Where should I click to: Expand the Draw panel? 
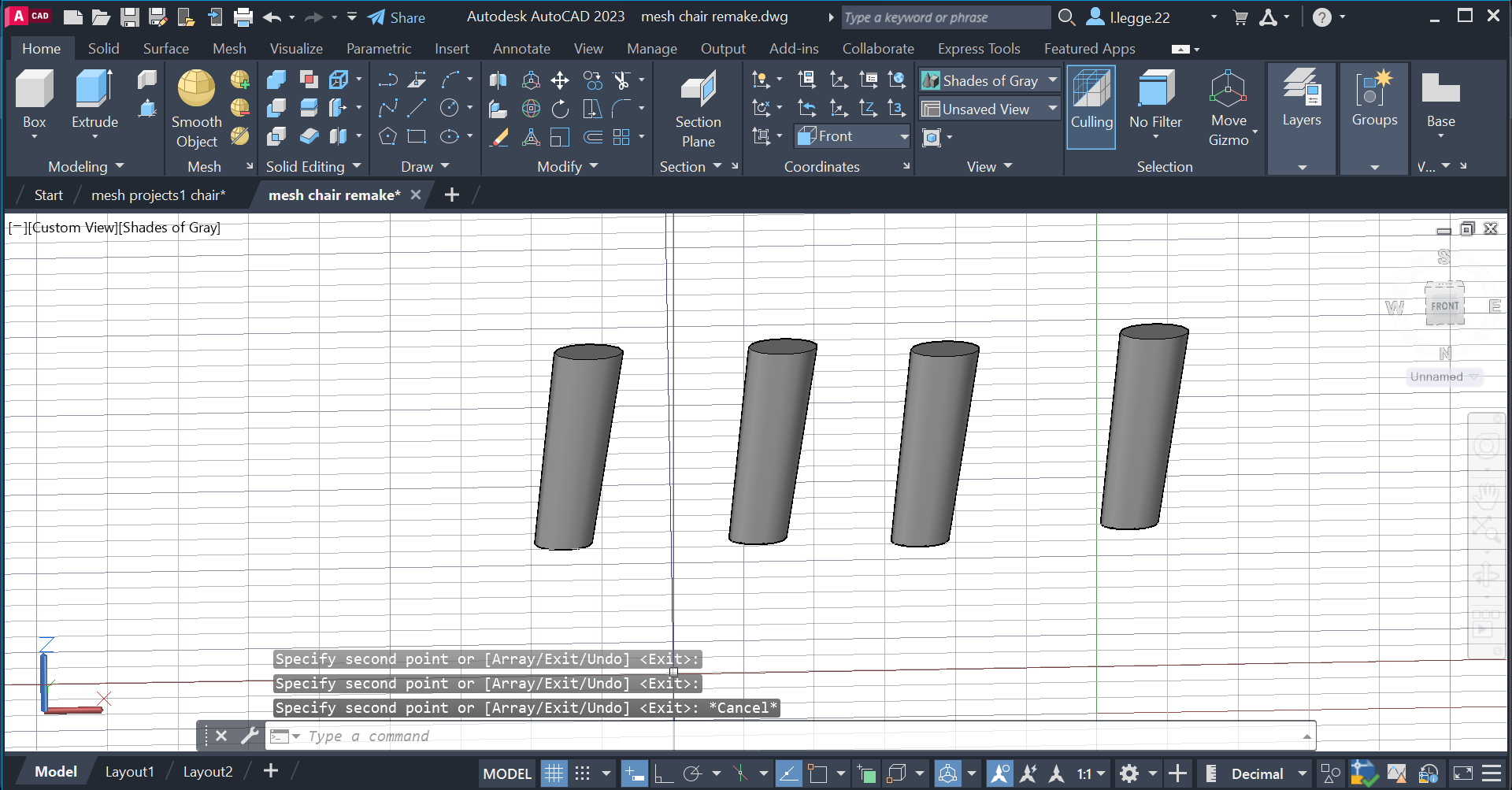(x=425, y=166)
